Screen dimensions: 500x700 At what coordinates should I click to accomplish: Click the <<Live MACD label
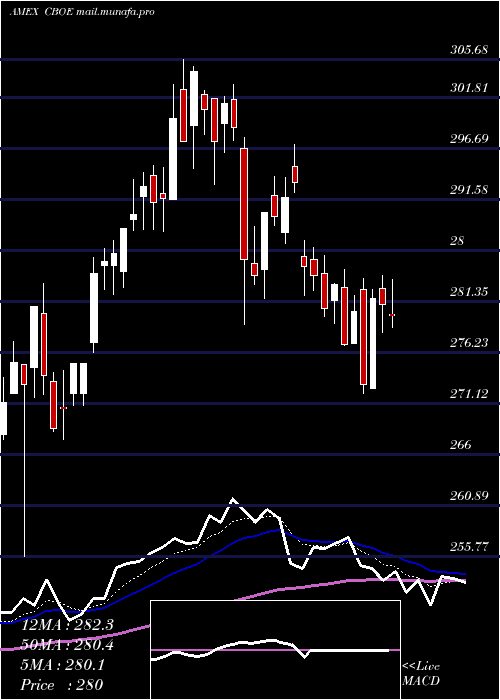click(421, 674)
